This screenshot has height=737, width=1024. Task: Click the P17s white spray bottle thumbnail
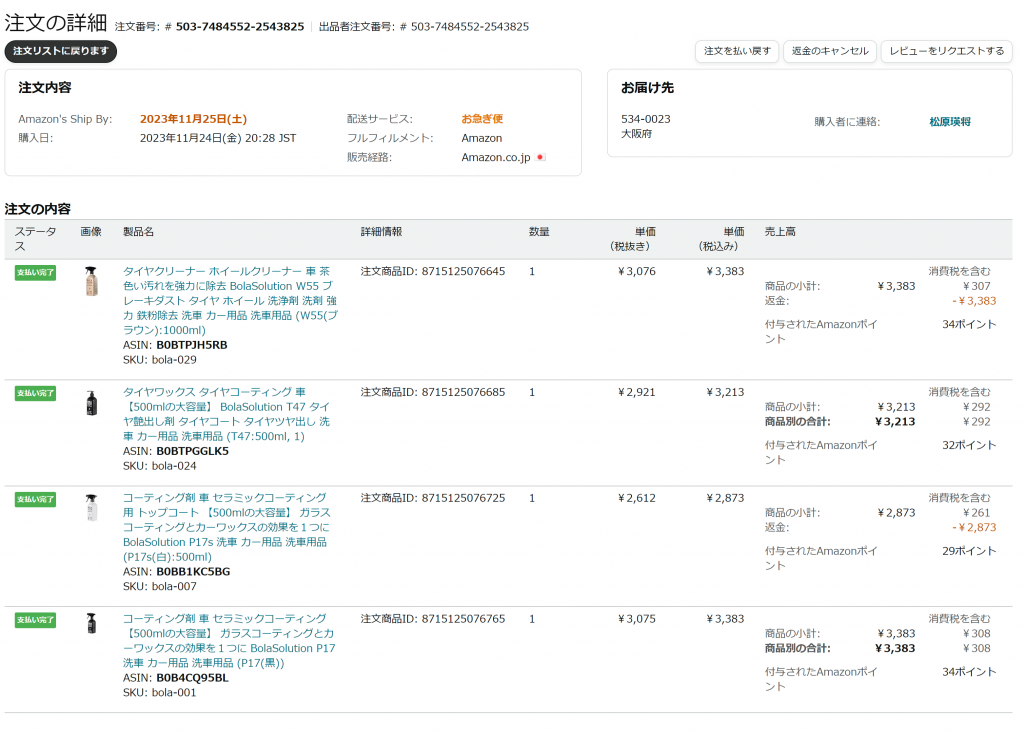[91, 507]
